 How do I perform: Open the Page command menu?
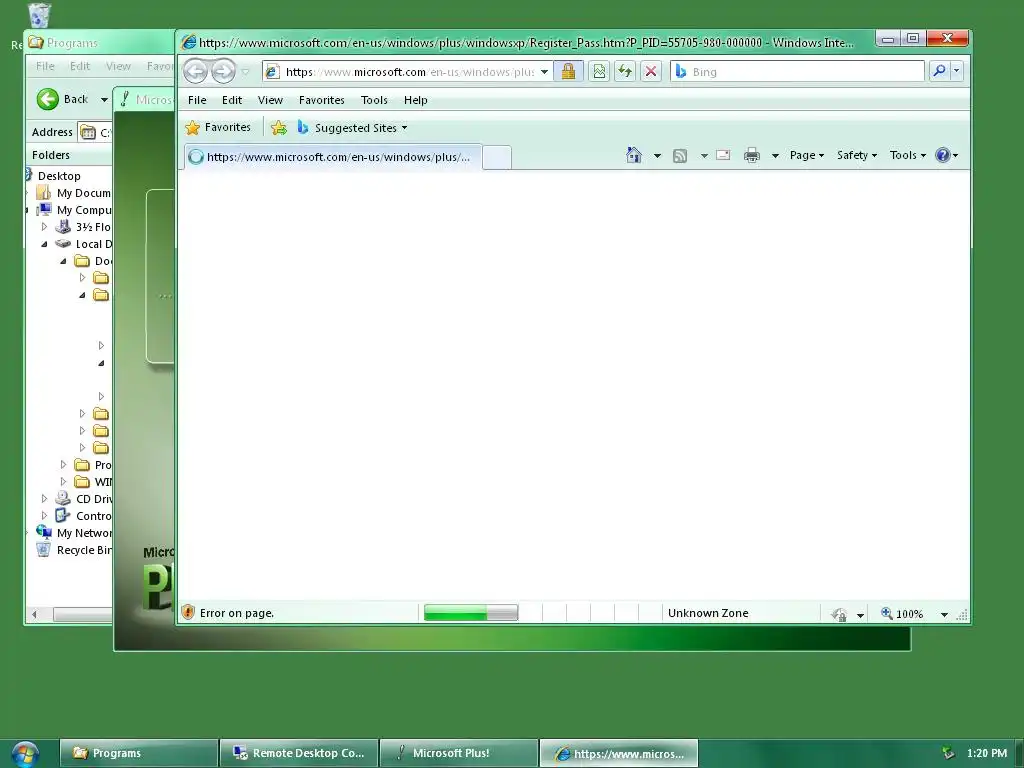coord(807,155)
